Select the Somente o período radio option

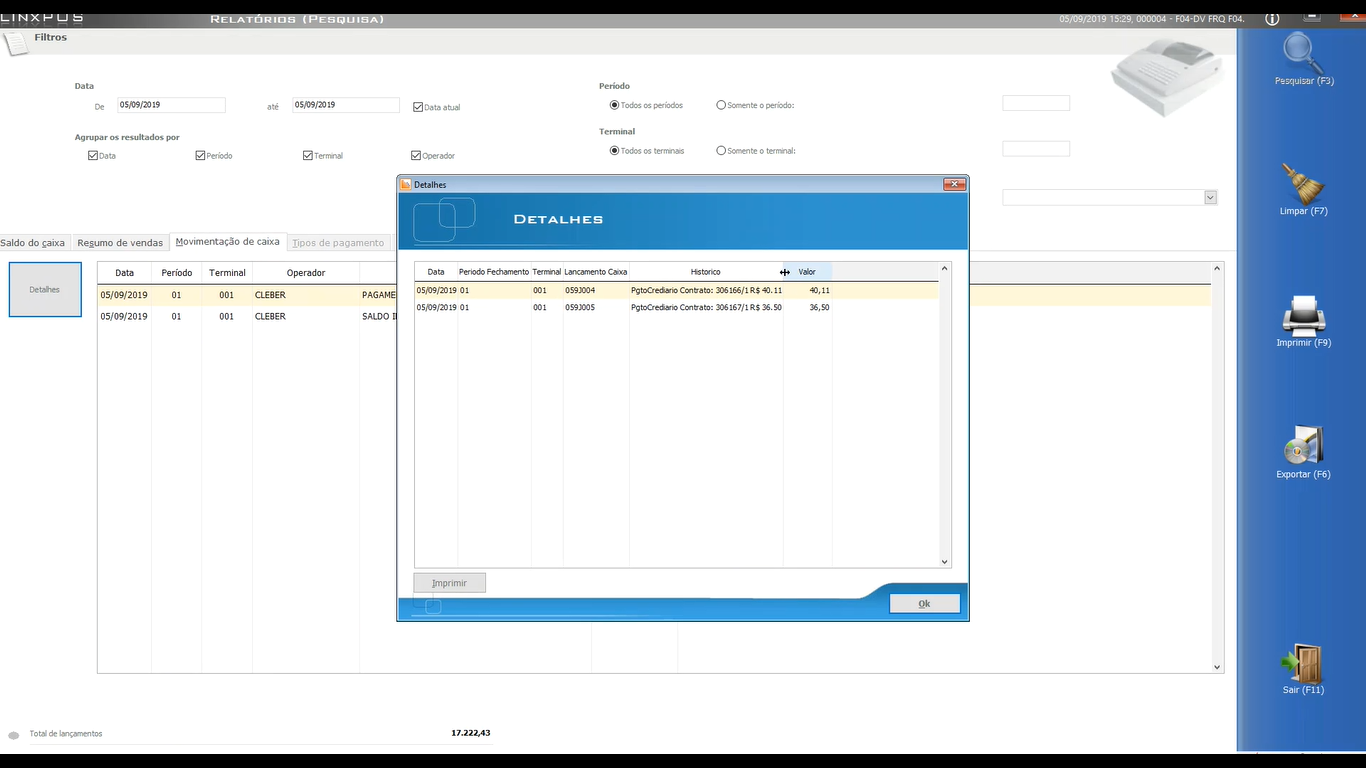click(x=721, y=105)
